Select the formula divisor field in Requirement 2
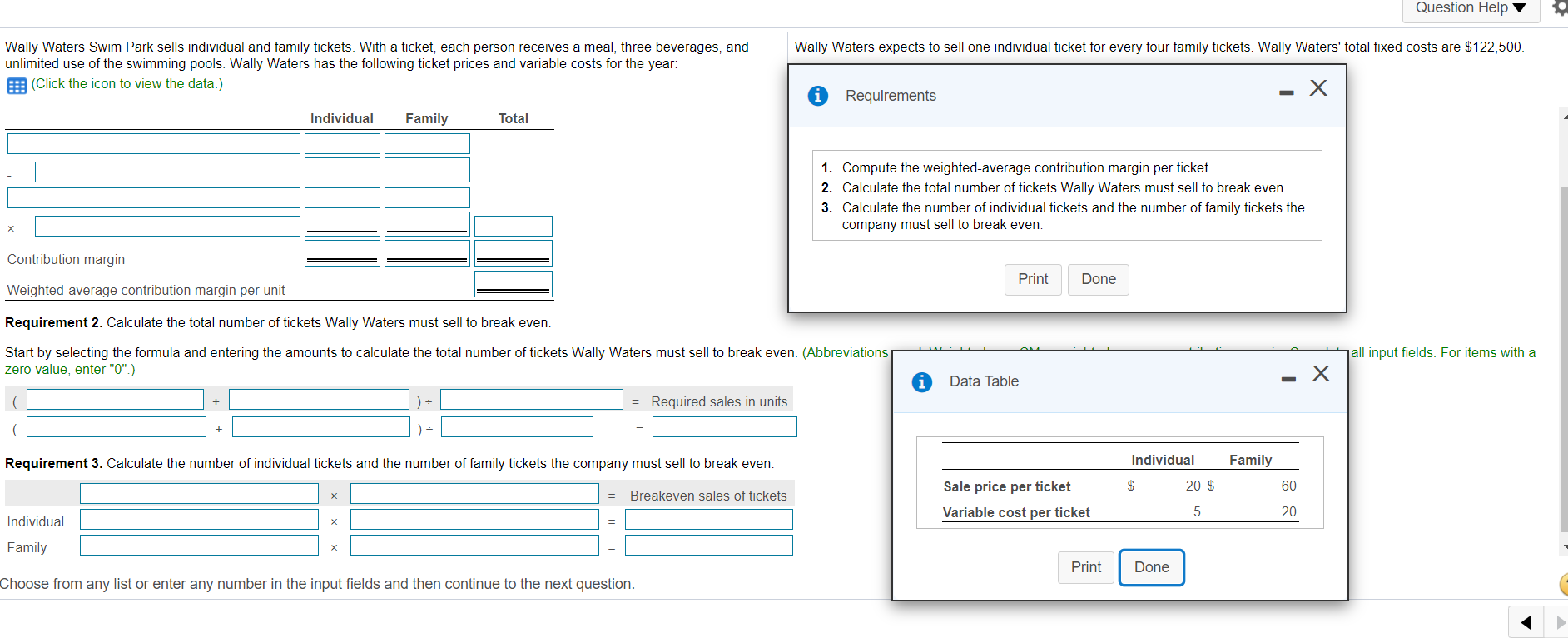1568x638 pixels. coord(532,400)
